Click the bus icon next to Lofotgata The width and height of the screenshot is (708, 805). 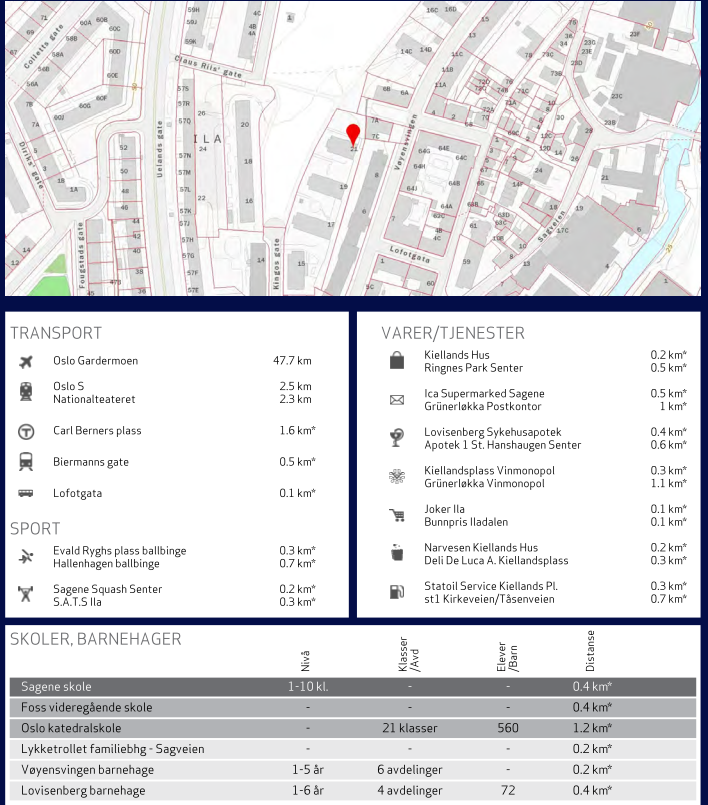coord(26,493)
